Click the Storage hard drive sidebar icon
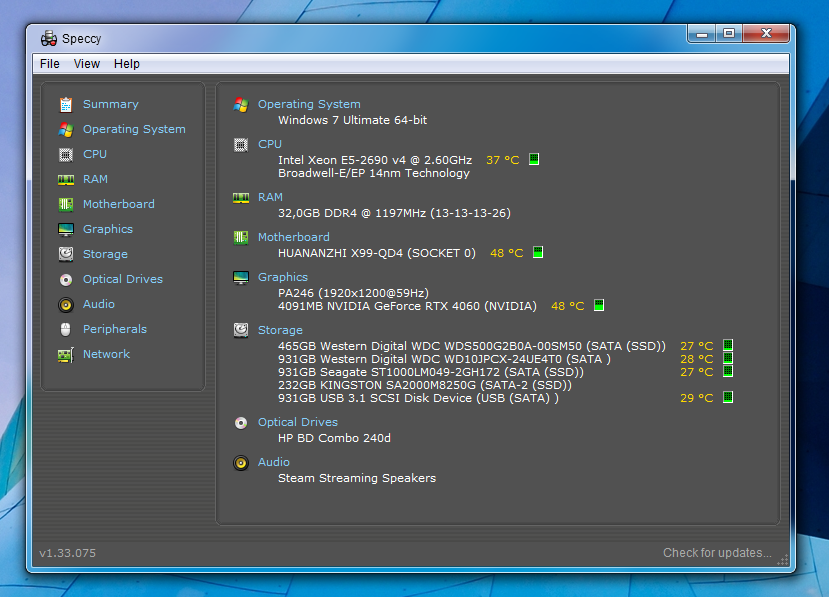This screenshot has height=597, width=829. click(x=66, y=254)
